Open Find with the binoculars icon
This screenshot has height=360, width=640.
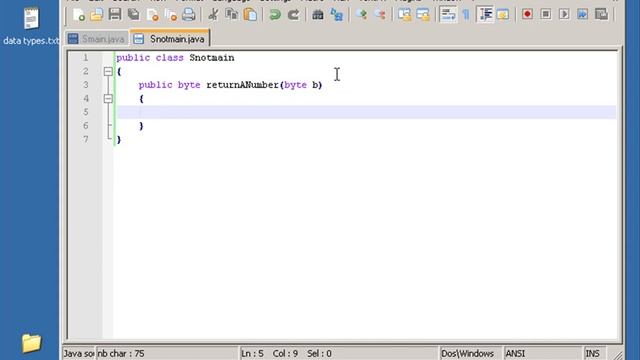pyautogui.click(x=318, y=15)
